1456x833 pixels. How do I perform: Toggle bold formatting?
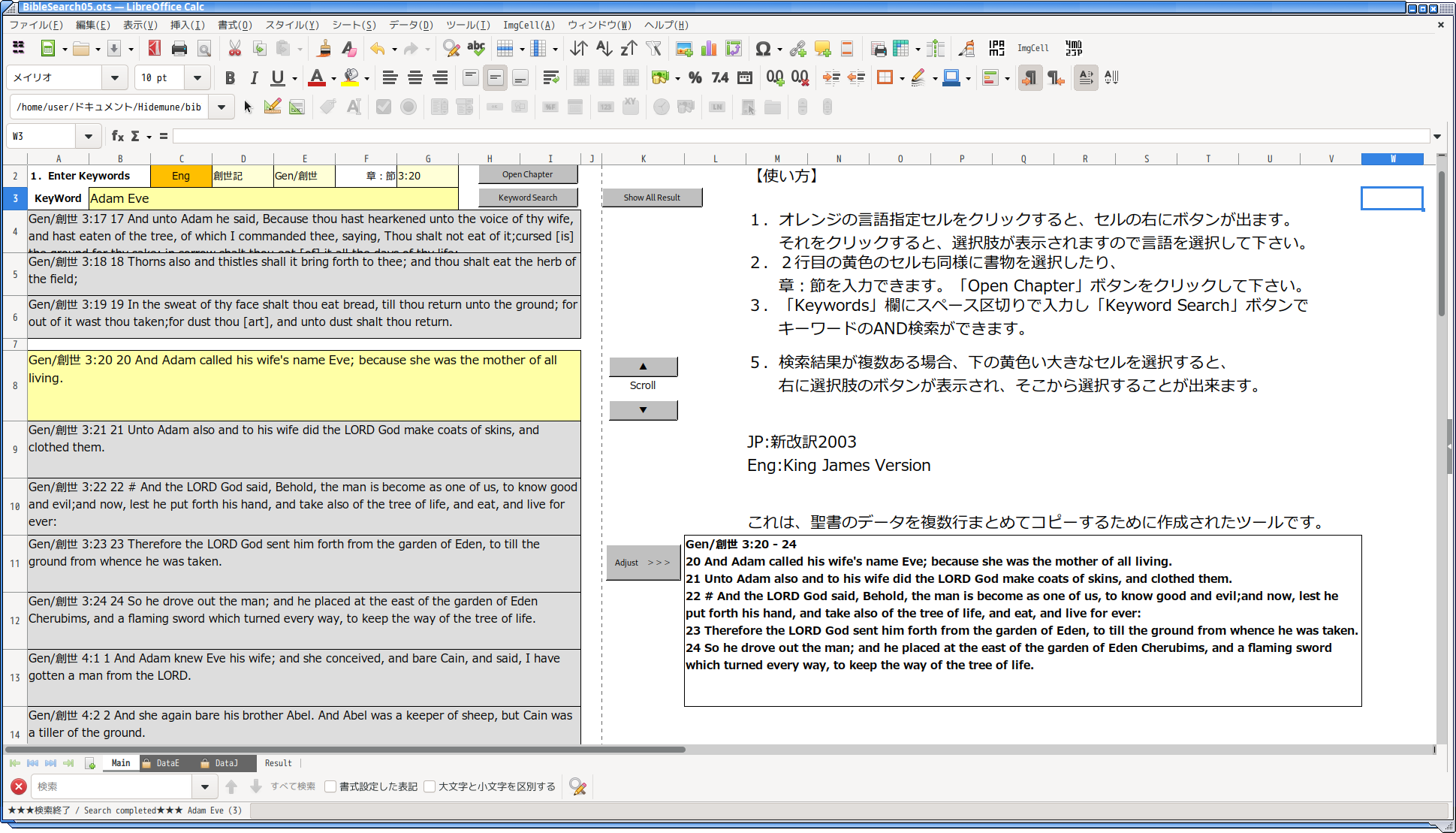[x=230, y=77]
